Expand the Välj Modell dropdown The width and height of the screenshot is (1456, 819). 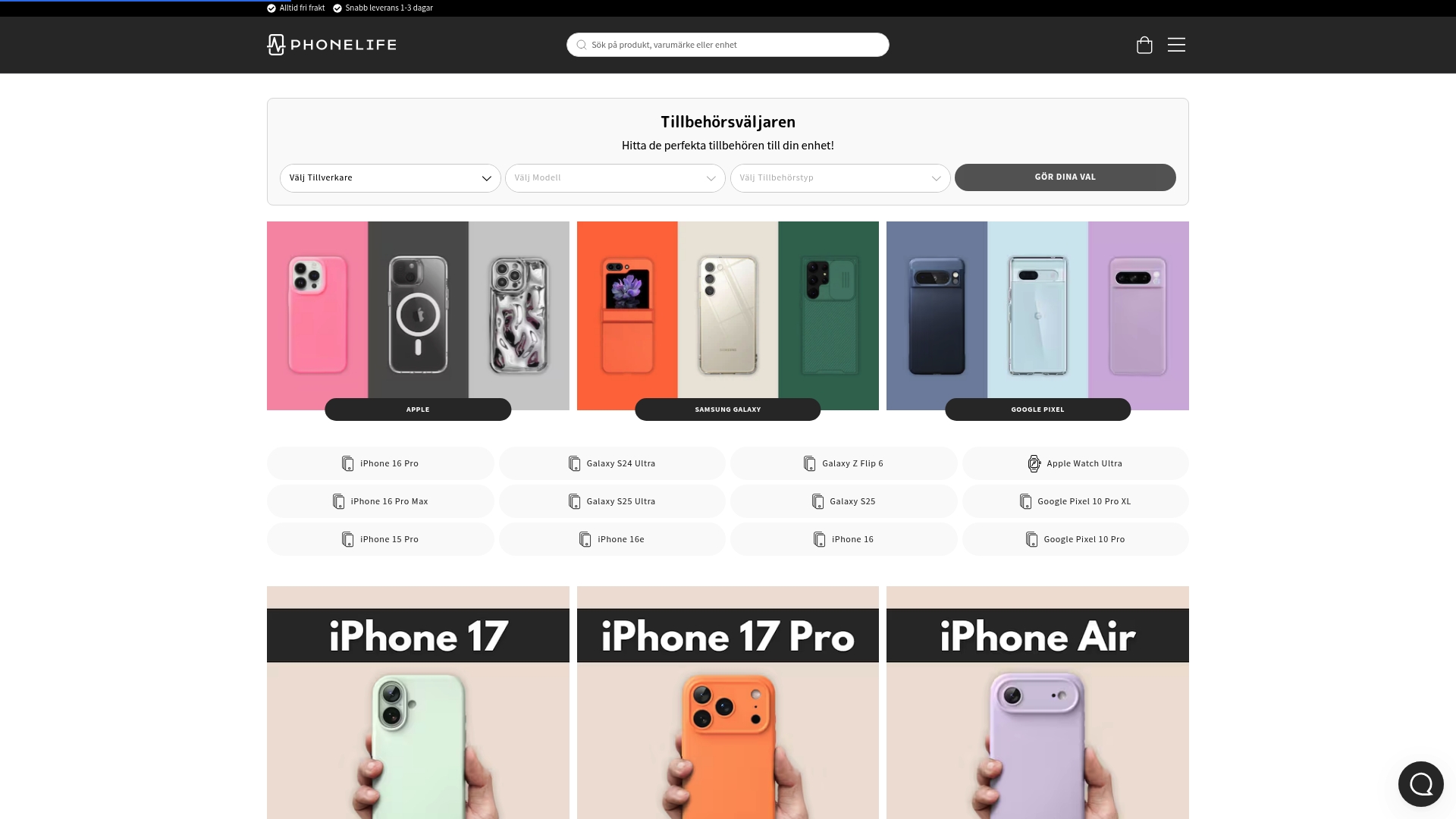coord(615,178)
